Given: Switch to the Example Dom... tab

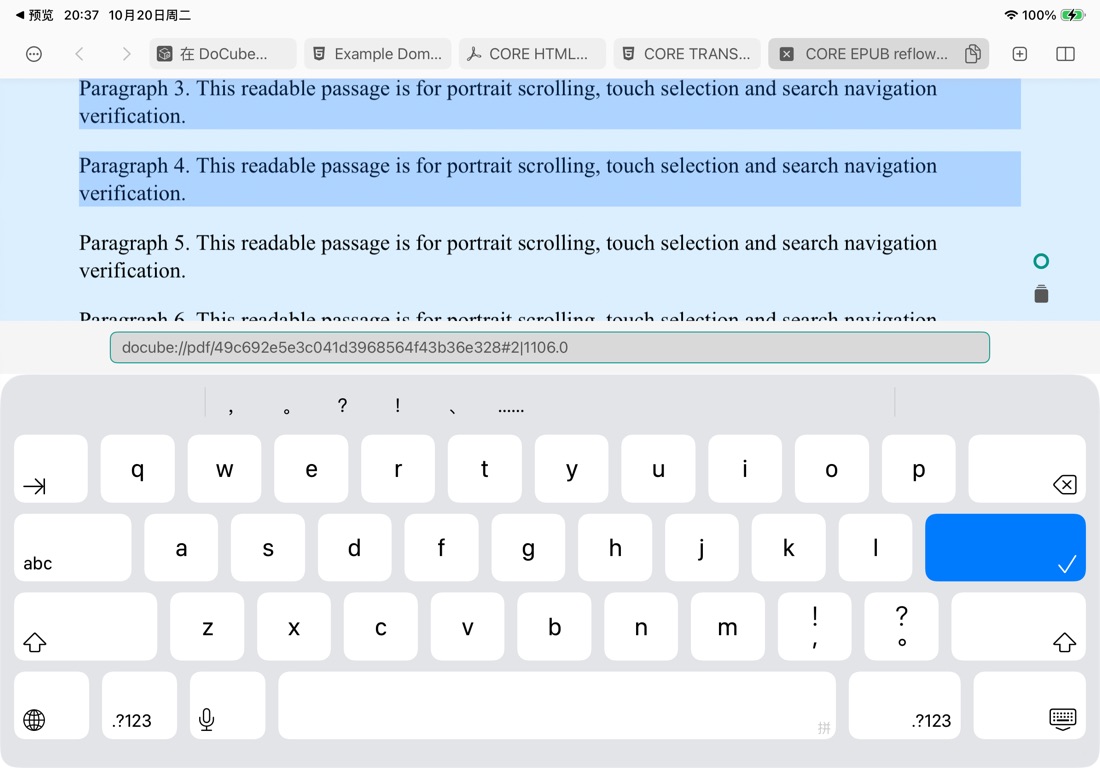Looking at the screenshot, I should pyautogui.click(x=377, y=54).
